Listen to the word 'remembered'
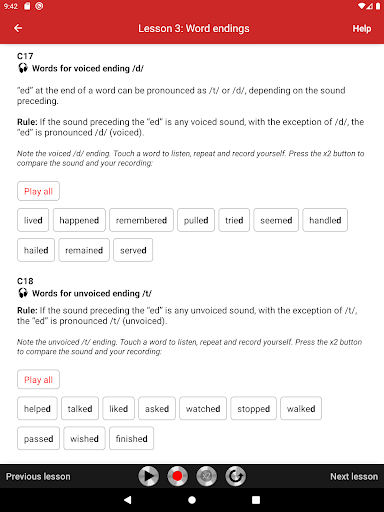The height and width of the screenshot is (512, 384). click(x=141, y=220)
